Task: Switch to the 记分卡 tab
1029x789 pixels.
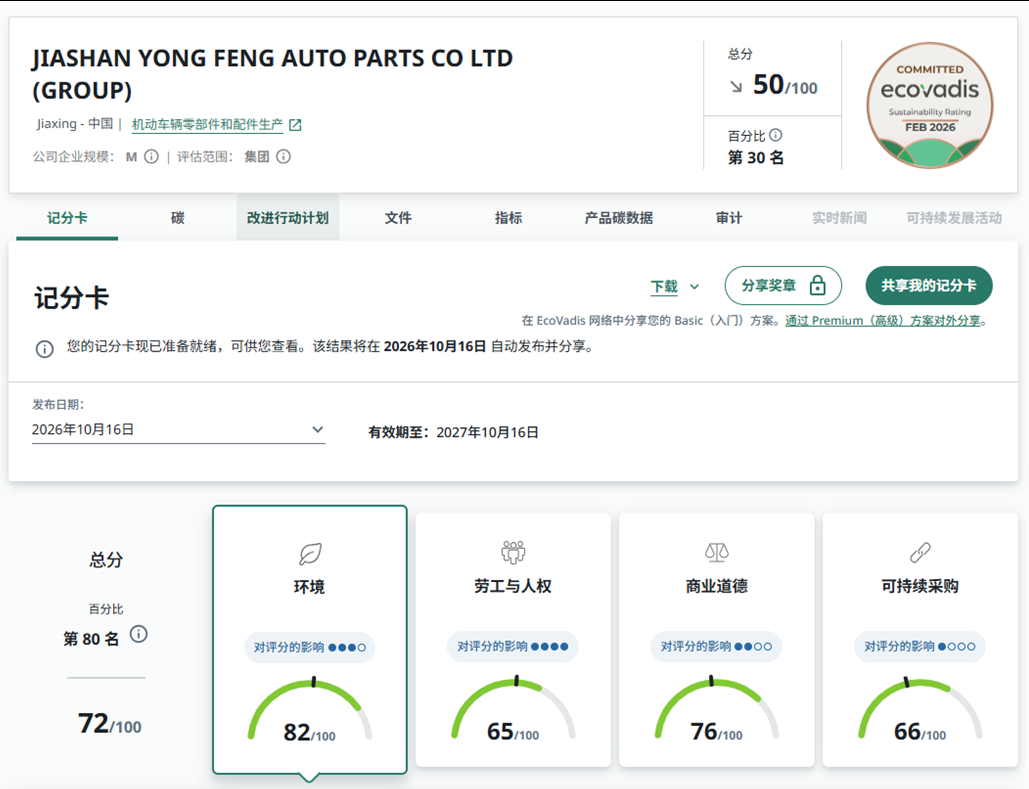Action: (x=67, y=218)
